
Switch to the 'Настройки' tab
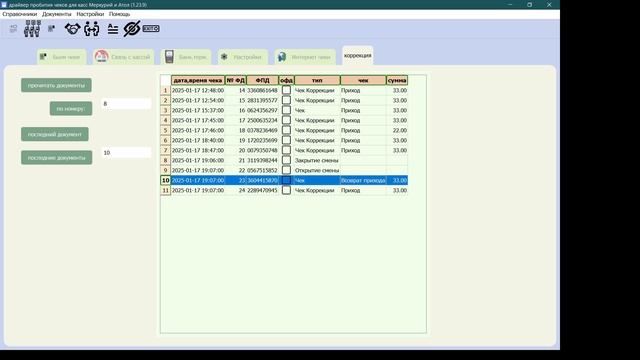click(x=243, y=57)
